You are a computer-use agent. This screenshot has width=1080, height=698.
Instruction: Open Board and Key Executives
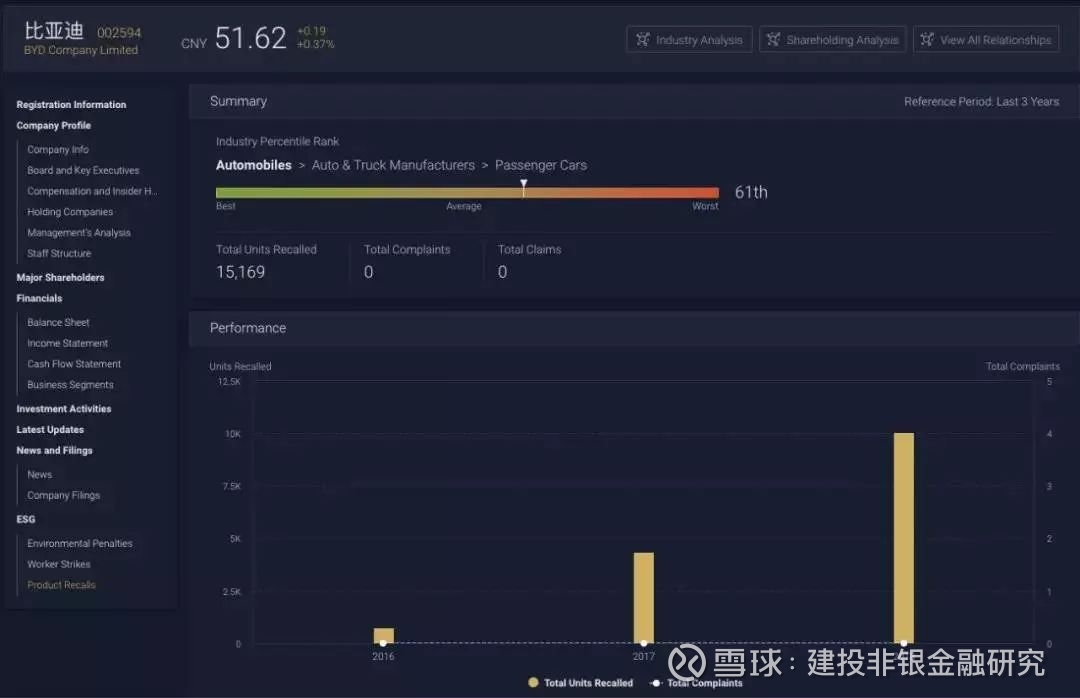(x=83, y=170)
